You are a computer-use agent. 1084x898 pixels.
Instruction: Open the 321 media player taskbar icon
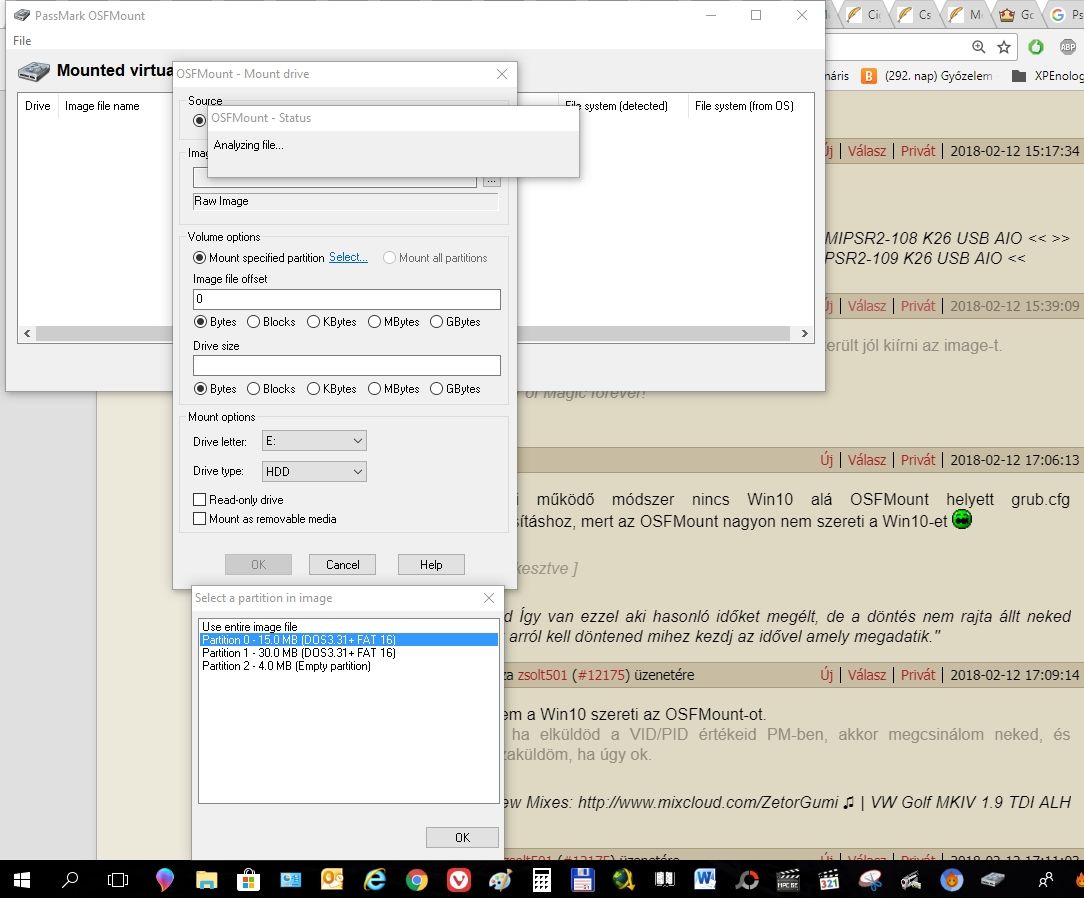tap(828, 879)
